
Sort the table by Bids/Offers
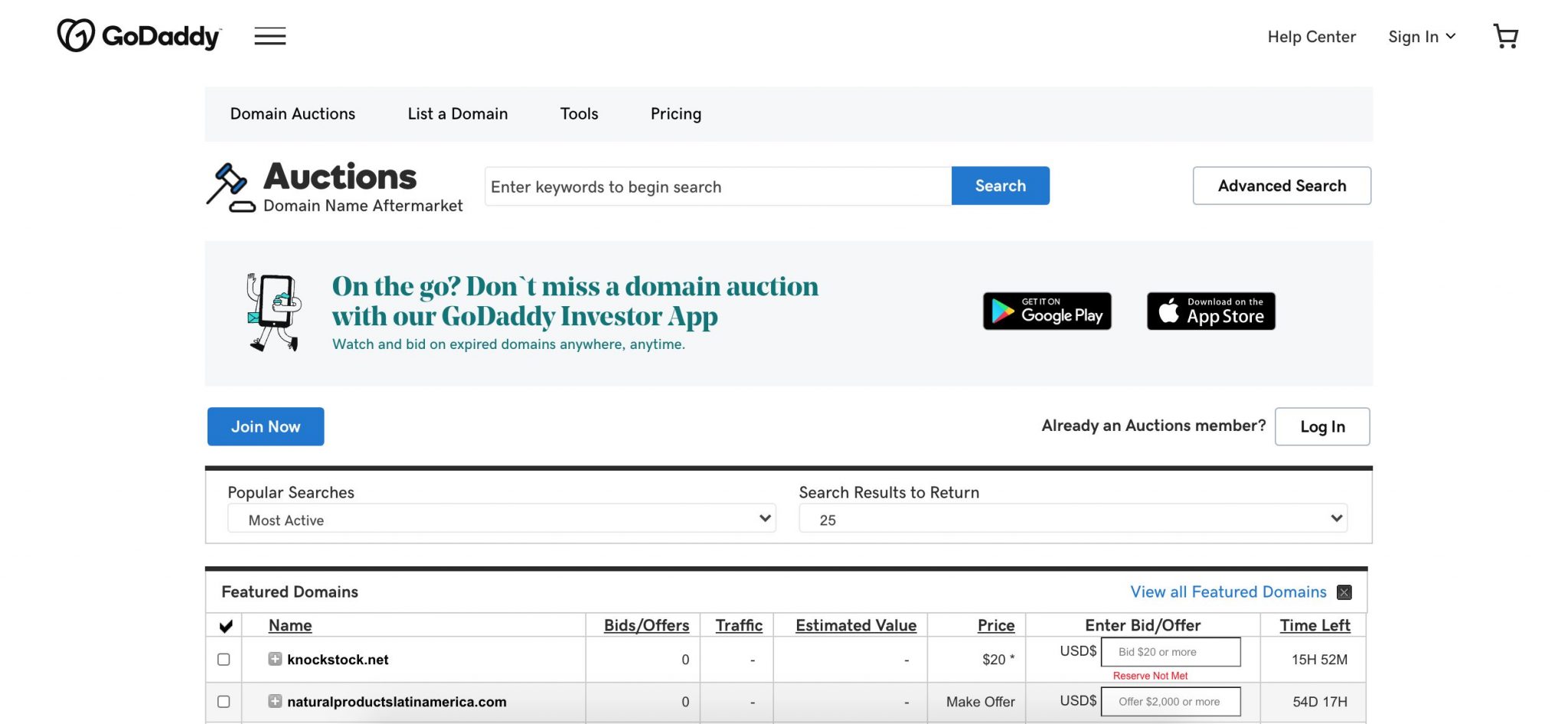(646, 625)
